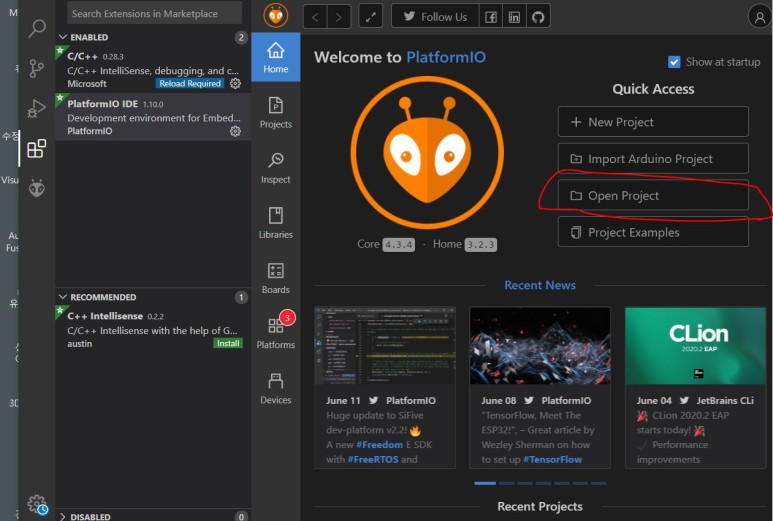Click the Open Project button
The image size is (773, 521).
[x=653, y=196]
